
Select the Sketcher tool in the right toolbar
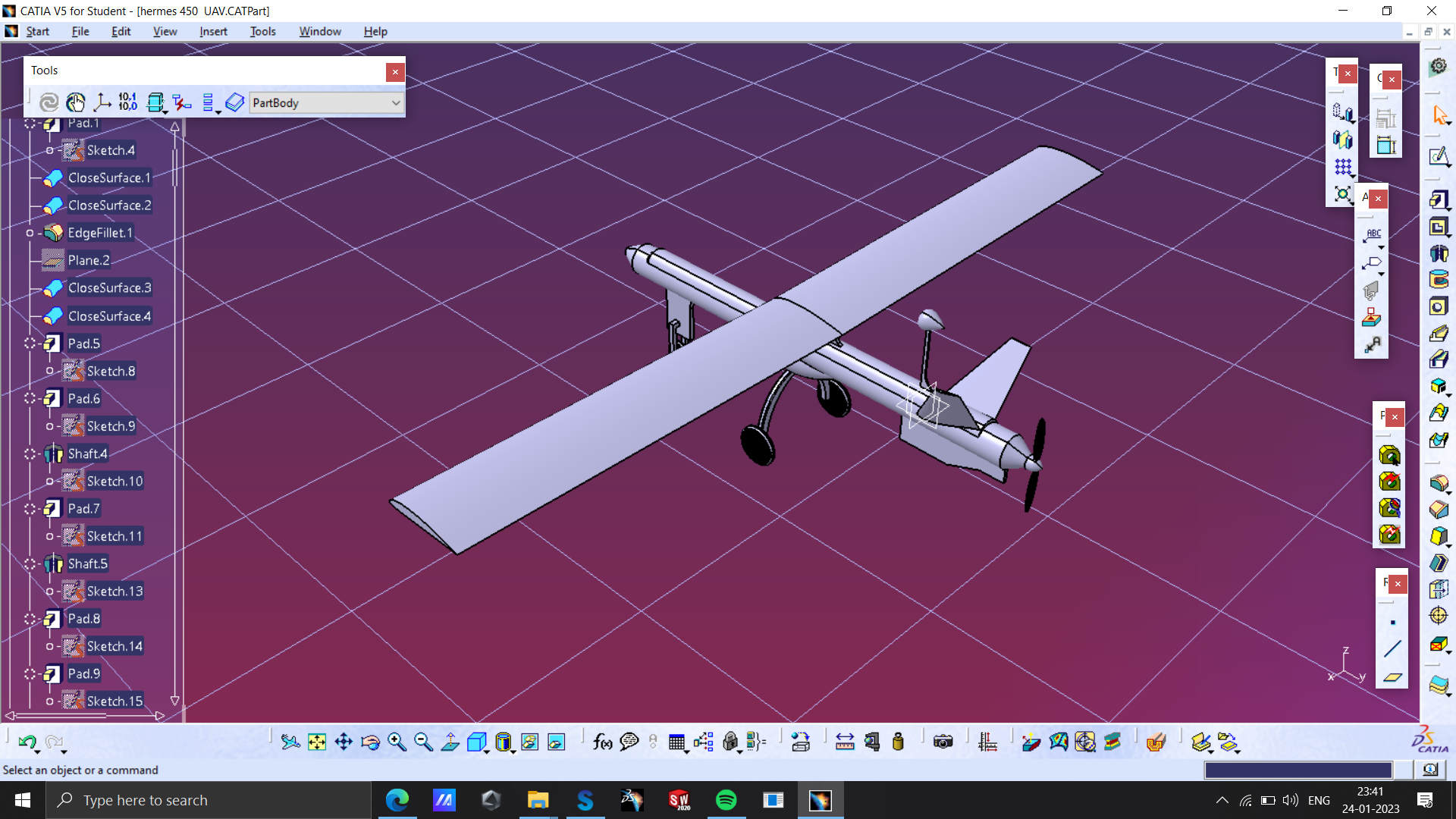pyautogui.click(x=1439, y=156)
